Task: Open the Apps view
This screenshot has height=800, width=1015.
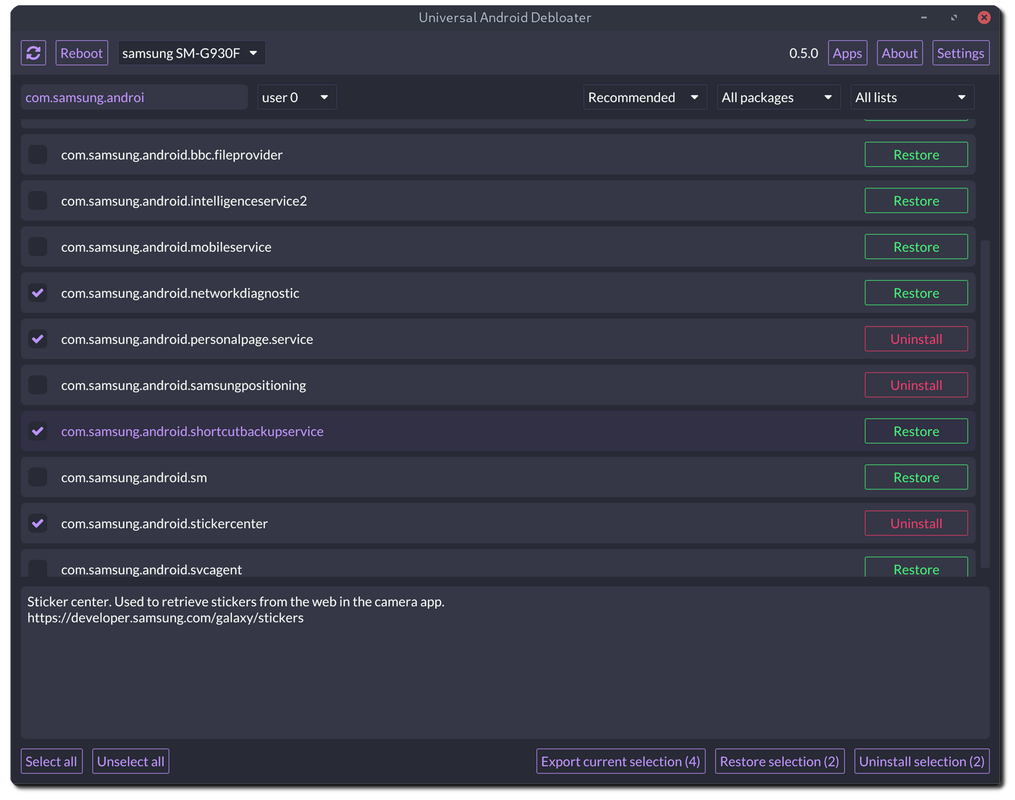Action: click(847, 53)
